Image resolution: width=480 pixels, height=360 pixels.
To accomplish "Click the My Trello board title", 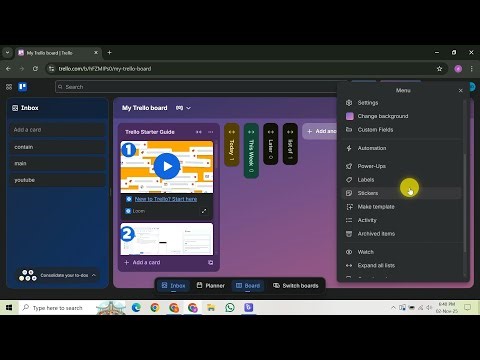I will point(145,108).
